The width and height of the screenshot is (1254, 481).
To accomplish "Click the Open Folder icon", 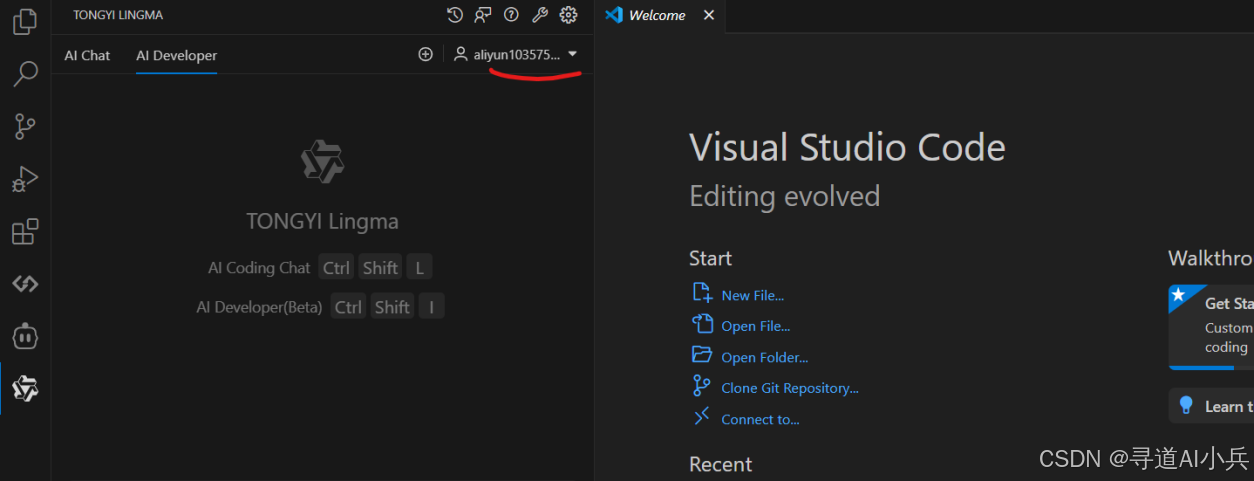I will 702,355.
